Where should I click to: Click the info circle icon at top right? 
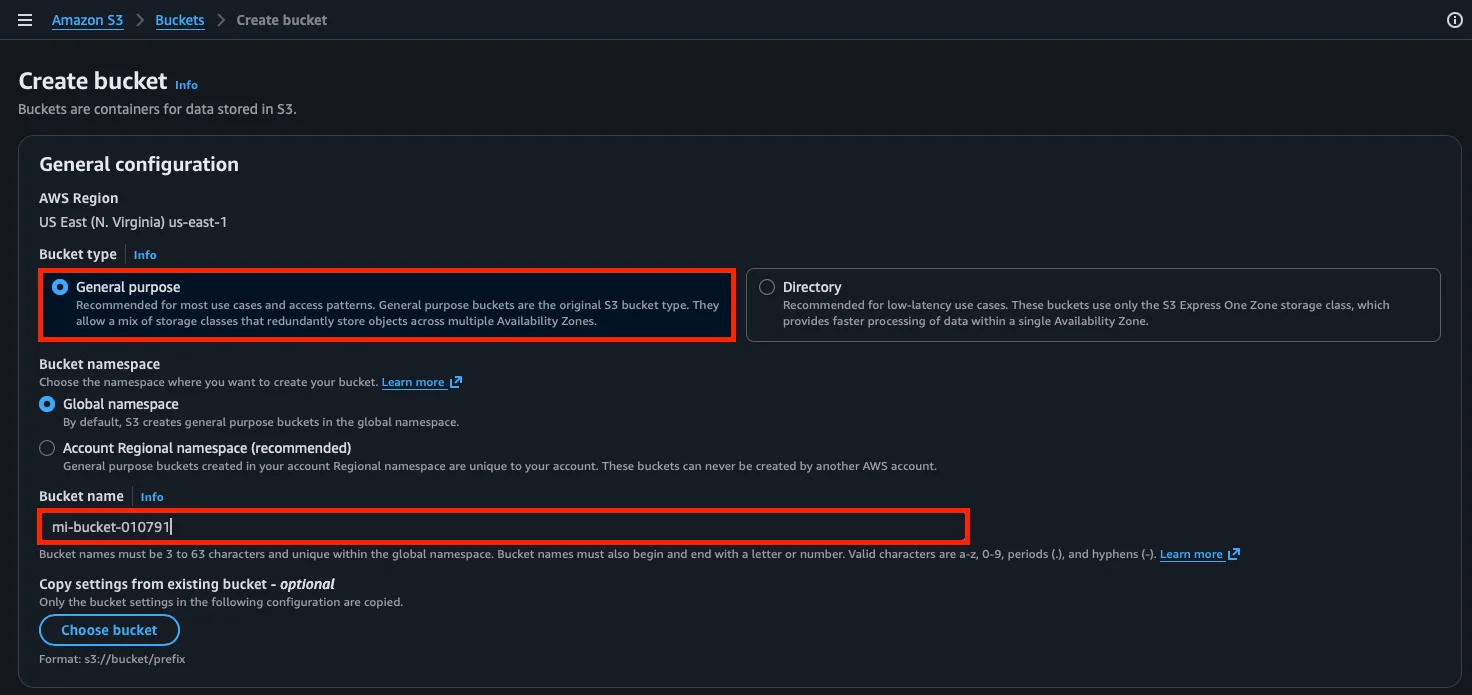[1455, 20]
